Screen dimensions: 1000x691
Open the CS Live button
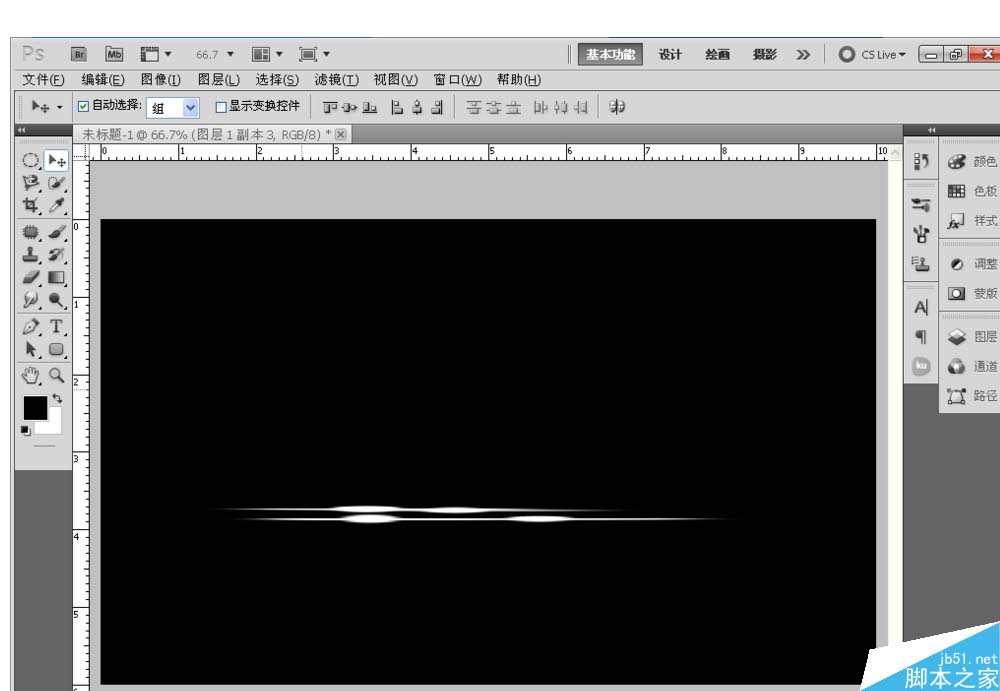tap(872, 55)
